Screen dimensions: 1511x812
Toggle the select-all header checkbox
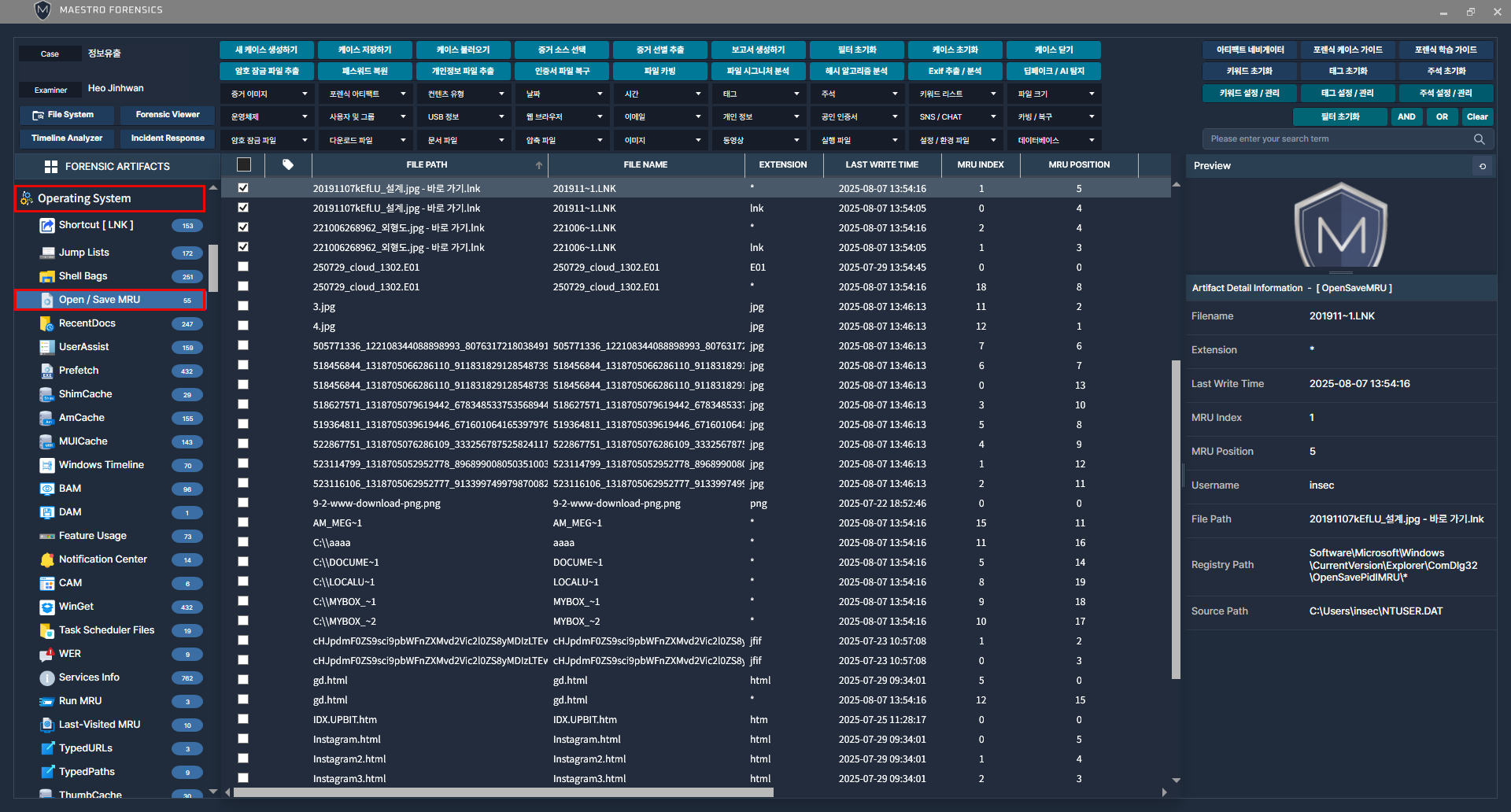[x=244, y=165]
